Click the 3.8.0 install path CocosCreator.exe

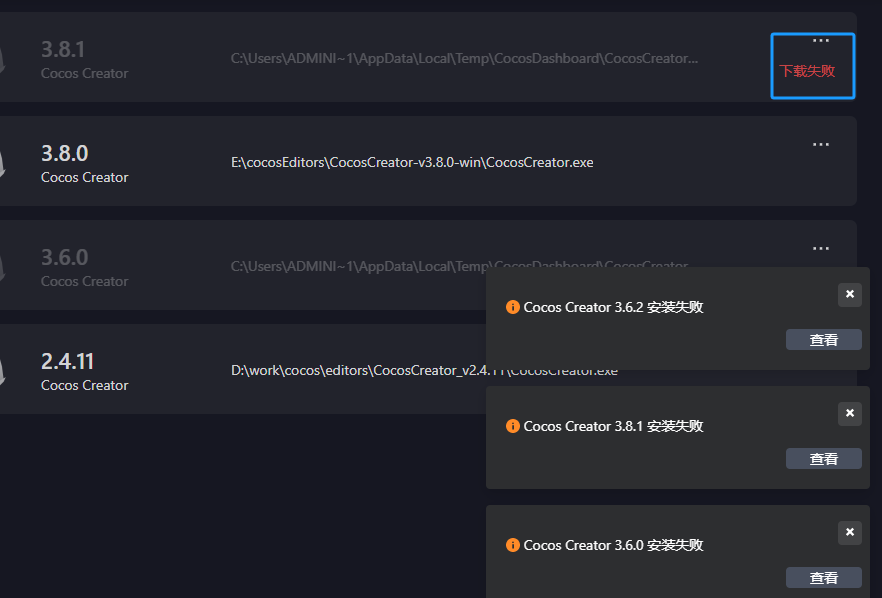point(412,162)
